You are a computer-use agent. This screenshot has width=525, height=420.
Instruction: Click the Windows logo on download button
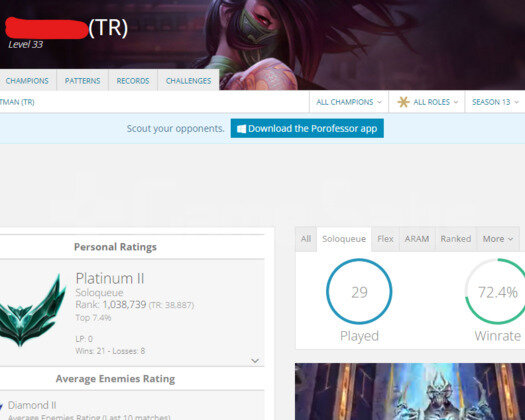241,129
